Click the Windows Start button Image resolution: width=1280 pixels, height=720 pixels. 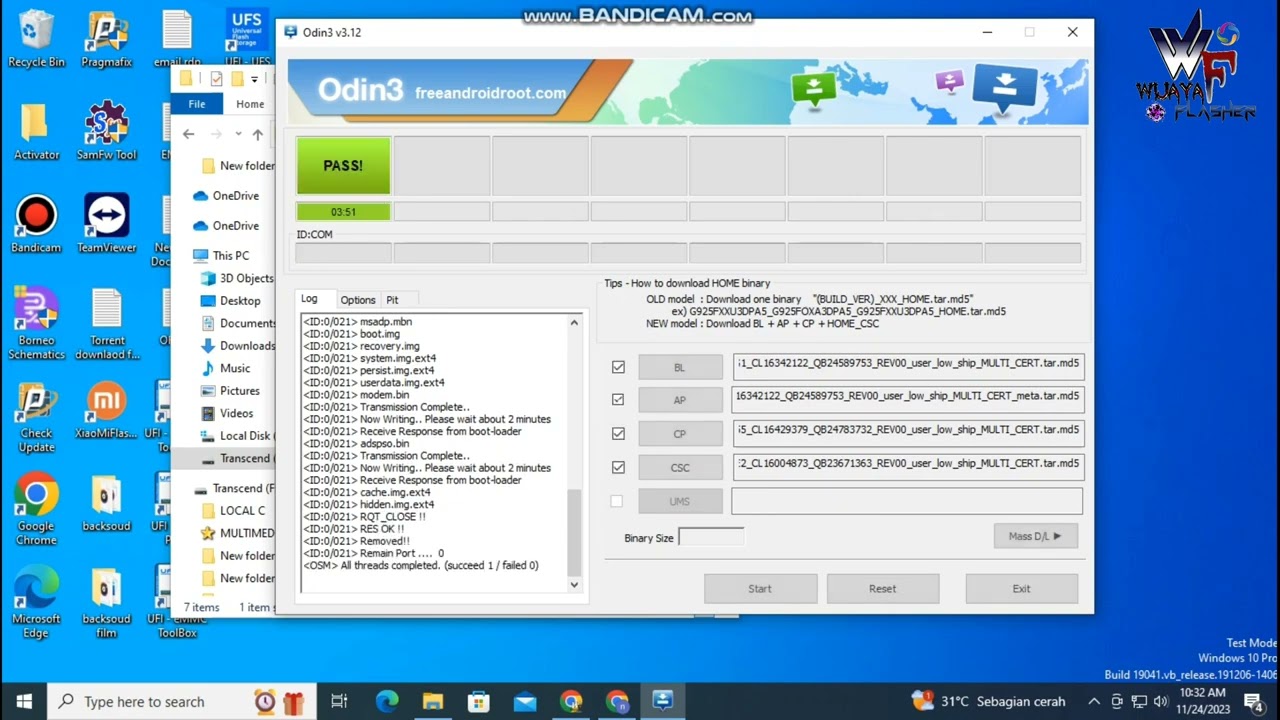(24, 701)
